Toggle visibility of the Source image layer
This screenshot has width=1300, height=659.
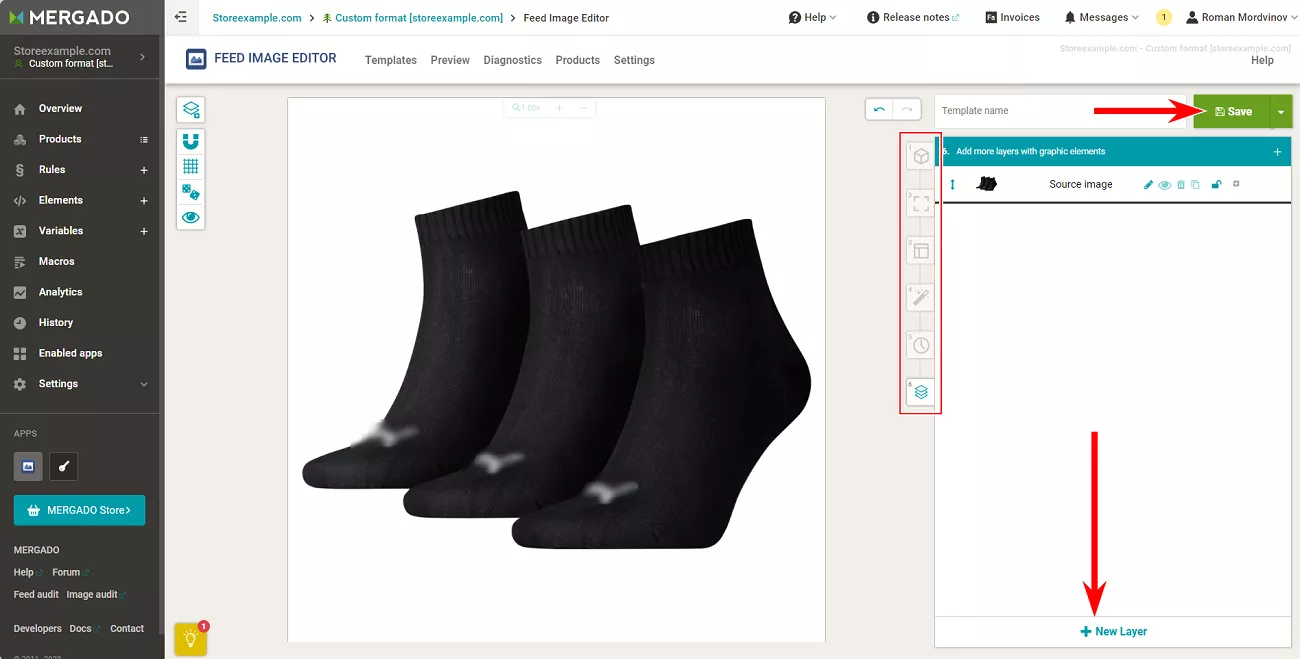pos(1165,185)
